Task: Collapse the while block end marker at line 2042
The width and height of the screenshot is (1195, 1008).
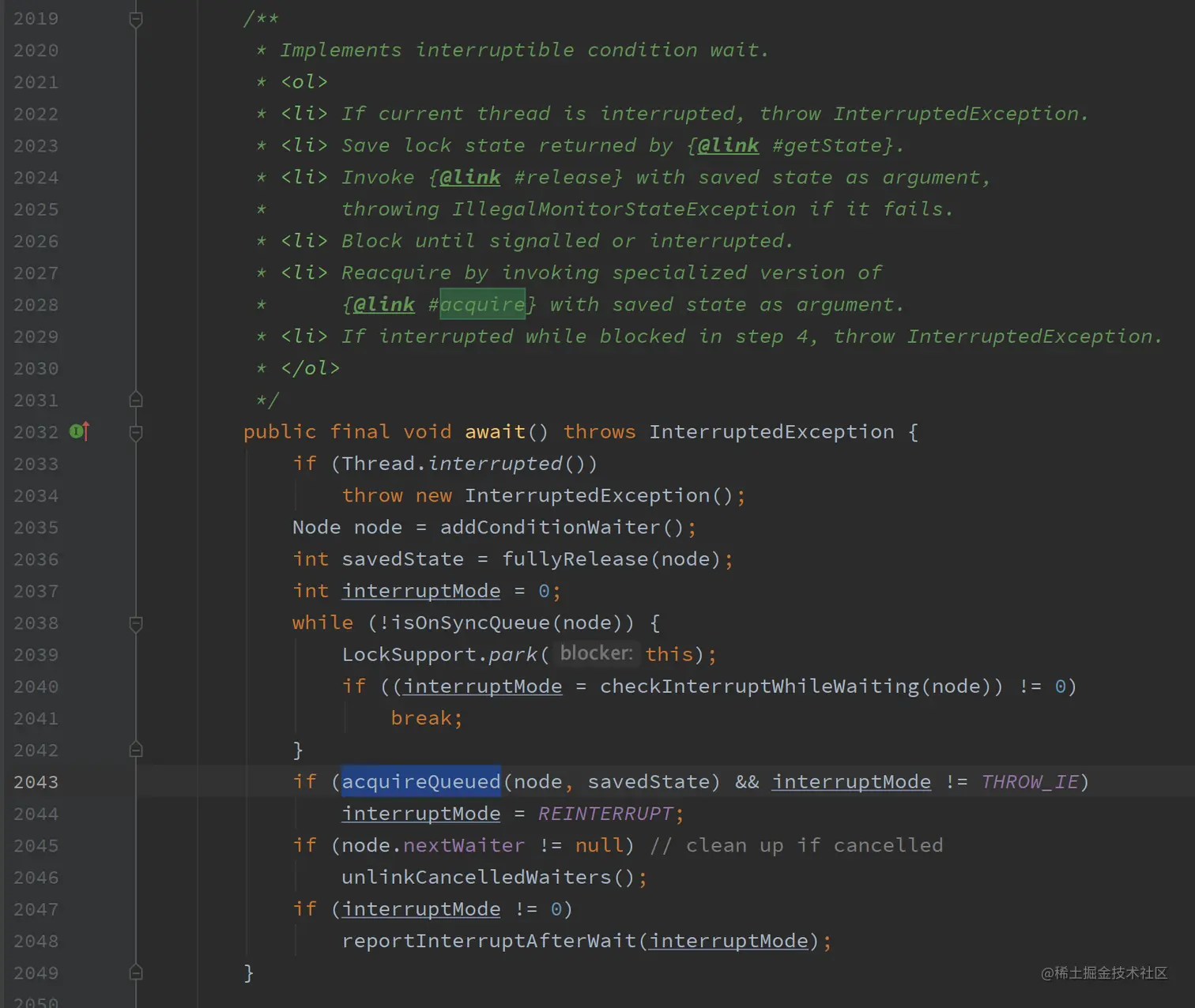Action: click(x=136, y=750)
